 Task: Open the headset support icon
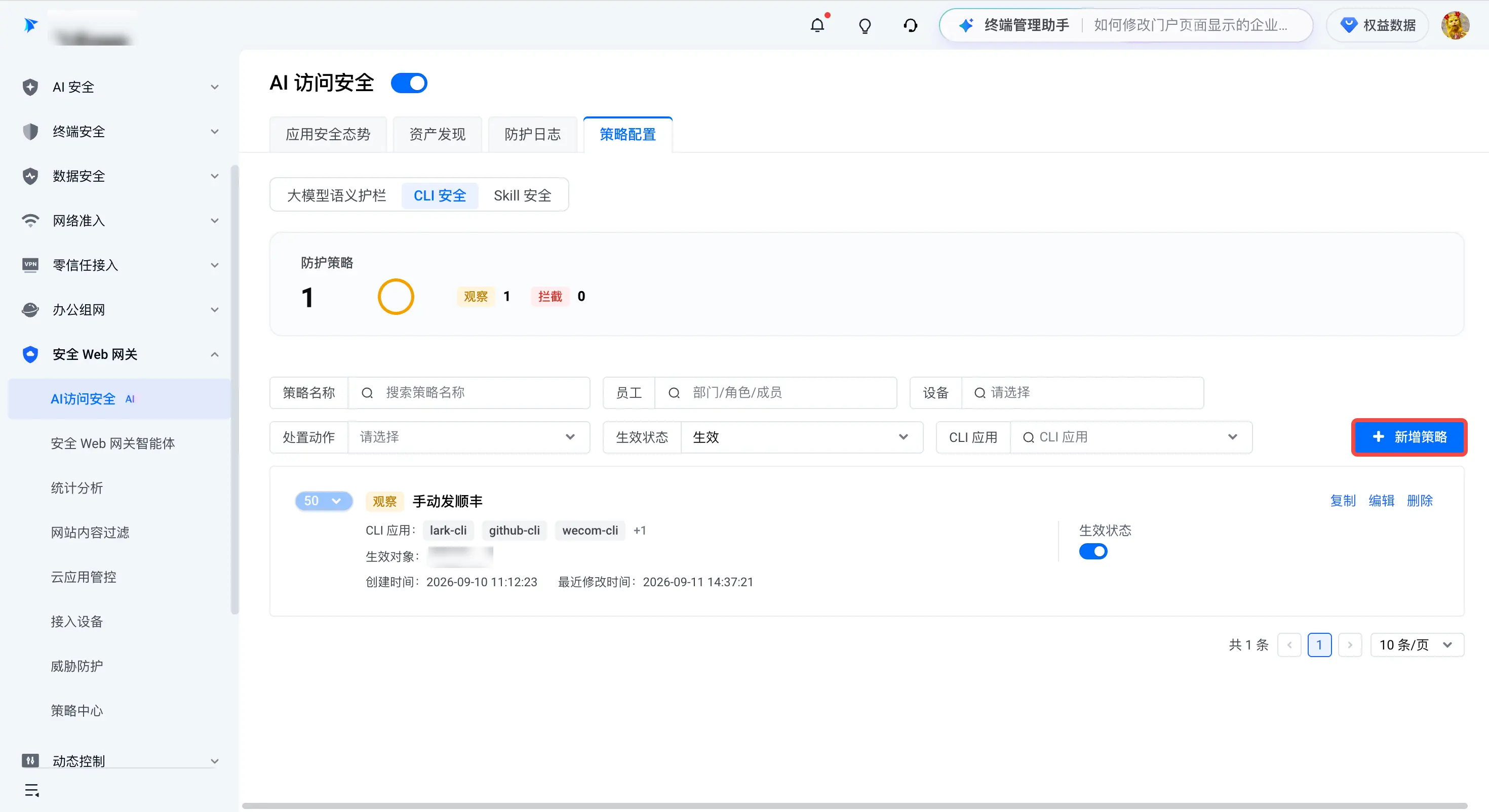pyautogui.click(x=911, y=25)
